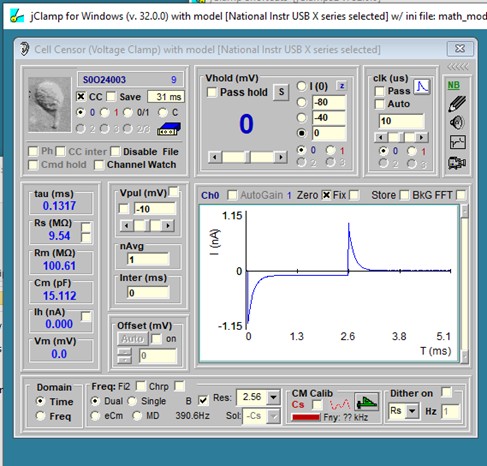Enable the Store checkbox

(x=404, y=195)
